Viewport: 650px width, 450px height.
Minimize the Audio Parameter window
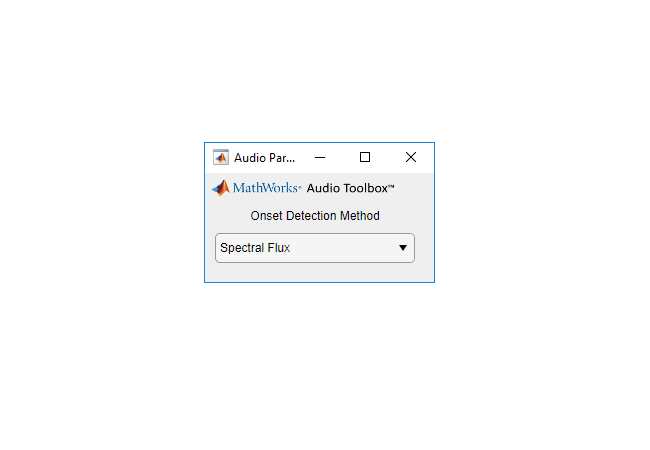pyautogui.click(x=320, y=157)
